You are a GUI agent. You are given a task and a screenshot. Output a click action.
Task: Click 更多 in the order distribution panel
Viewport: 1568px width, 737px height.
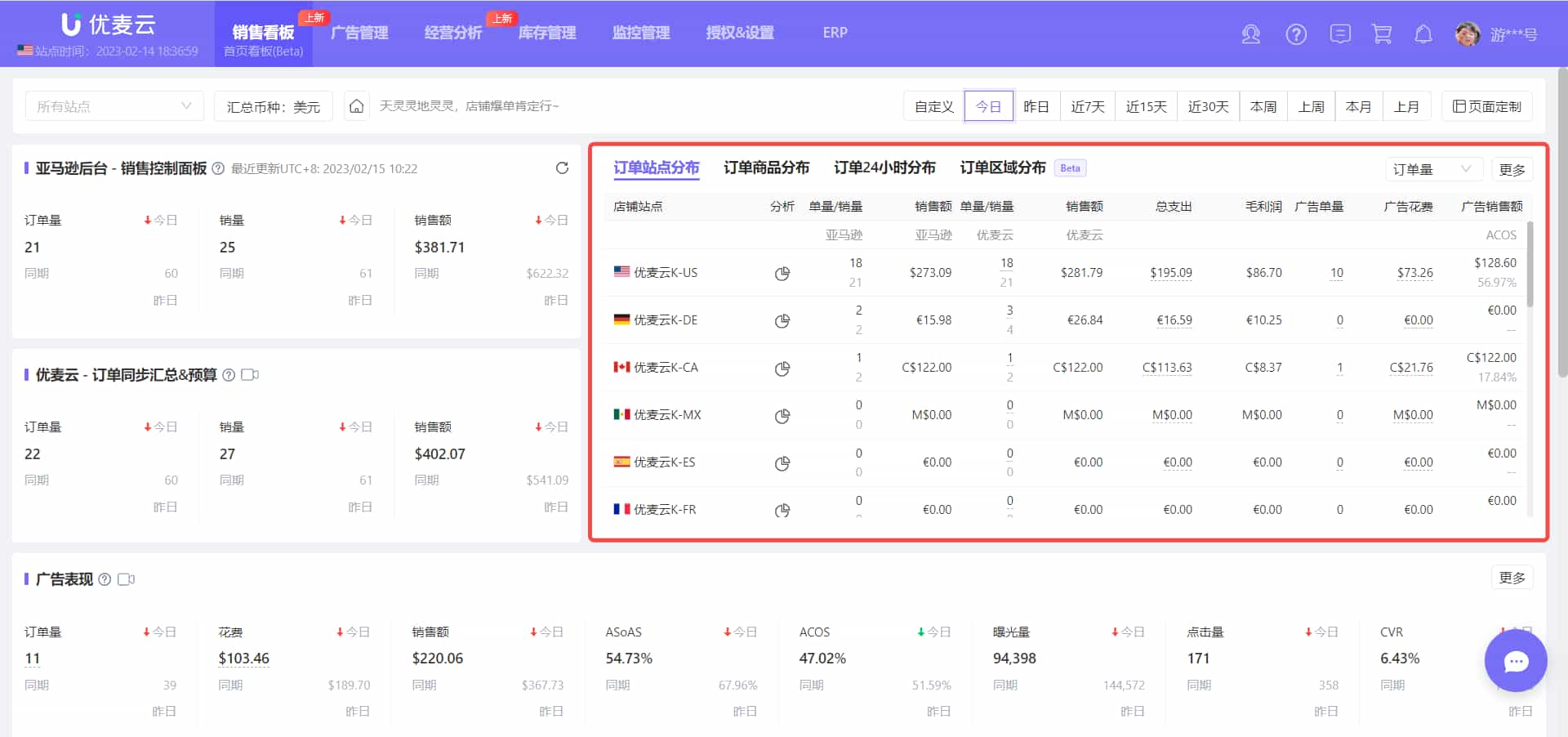[x=1512, y=169]
